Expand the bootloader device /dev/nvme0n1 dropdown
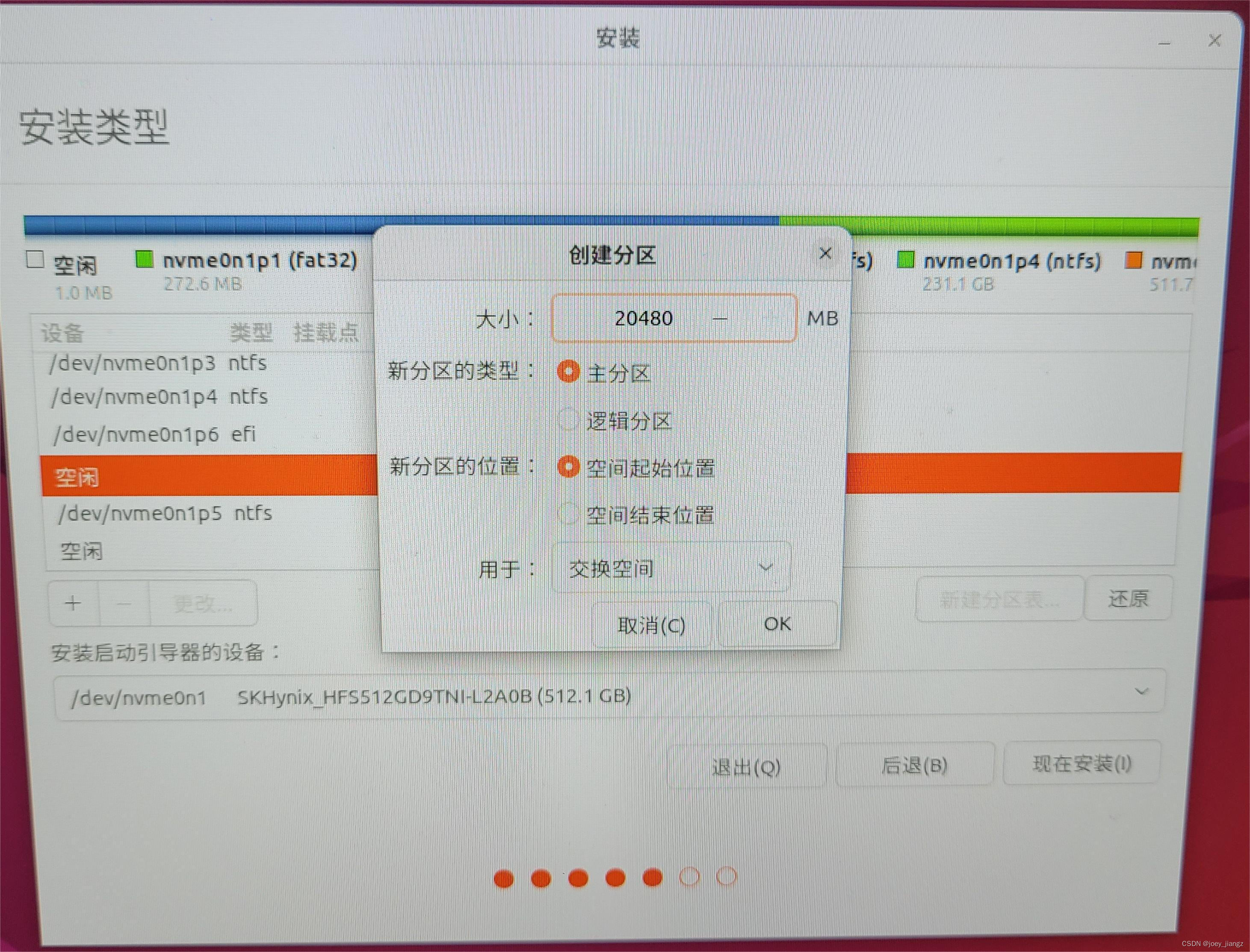This screenshot has width=1250, height=952. tap(609, 695)
